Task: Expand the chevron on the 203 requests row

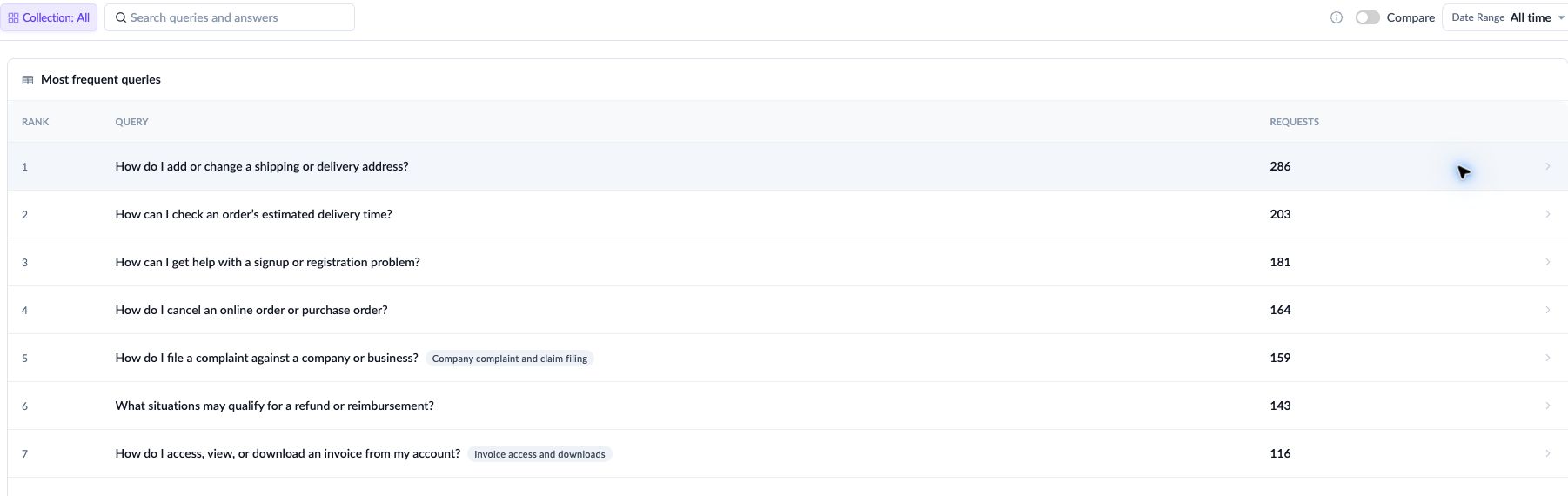Action: 1547,214
